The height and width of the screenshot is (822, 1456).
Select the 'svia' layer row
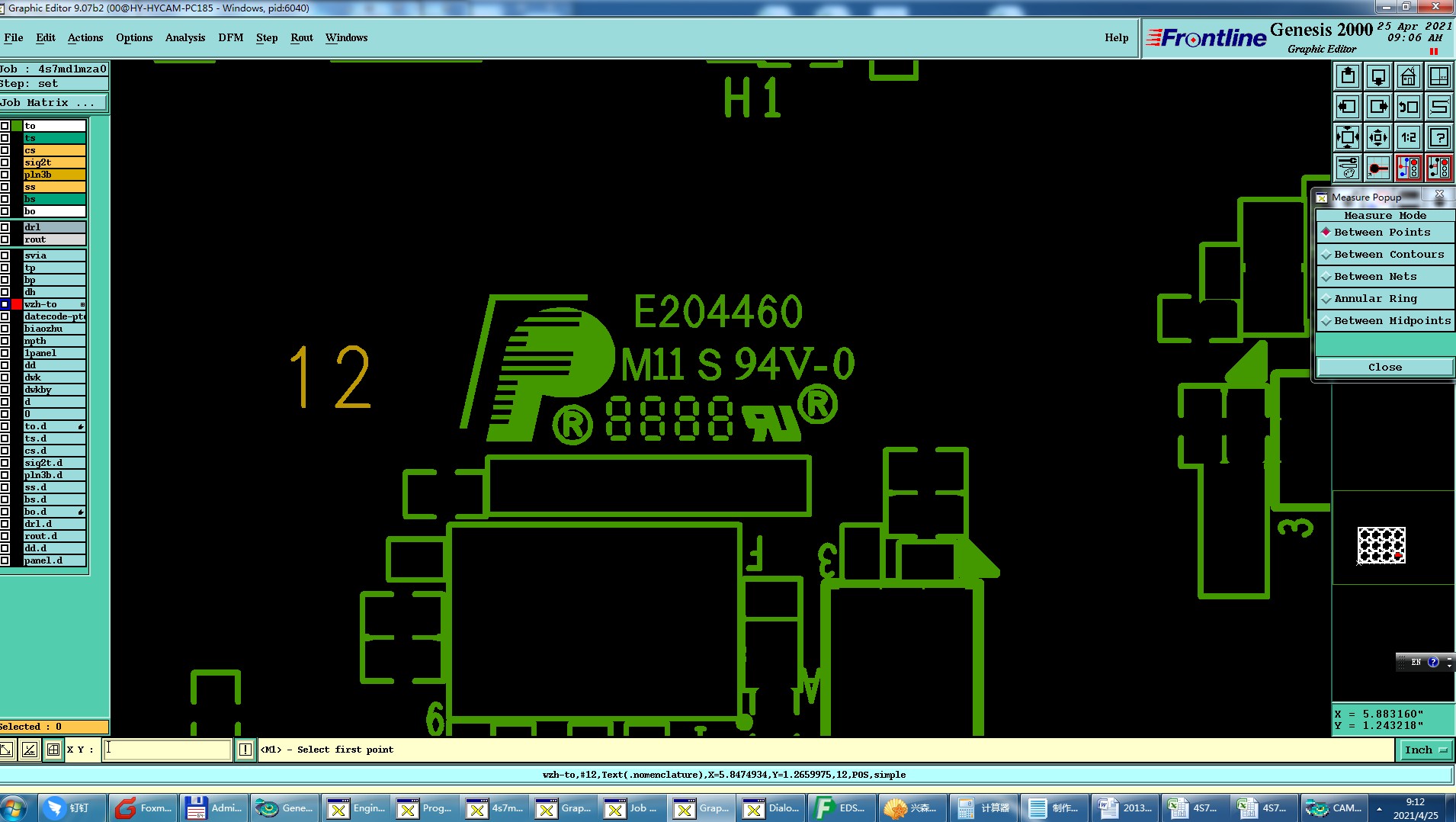pyautogui.click(x=54, y=255)
